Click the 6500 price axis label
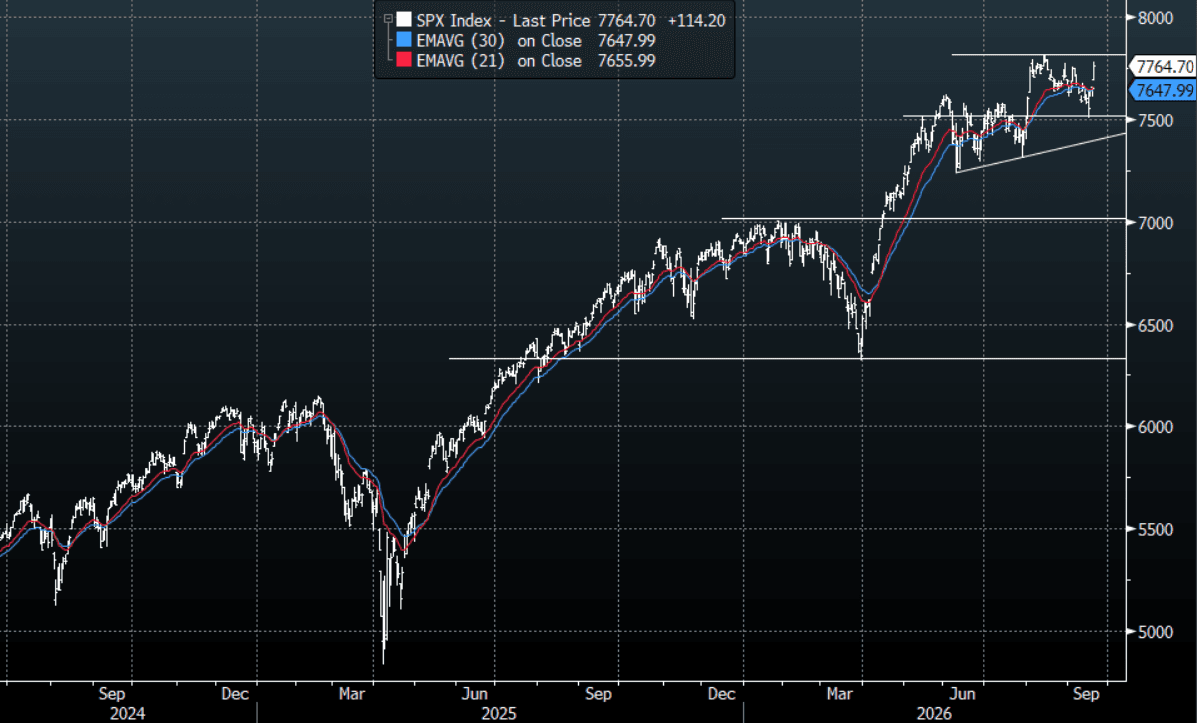The height and width of the screenshot is (723, 1197). coord(1155,325)
